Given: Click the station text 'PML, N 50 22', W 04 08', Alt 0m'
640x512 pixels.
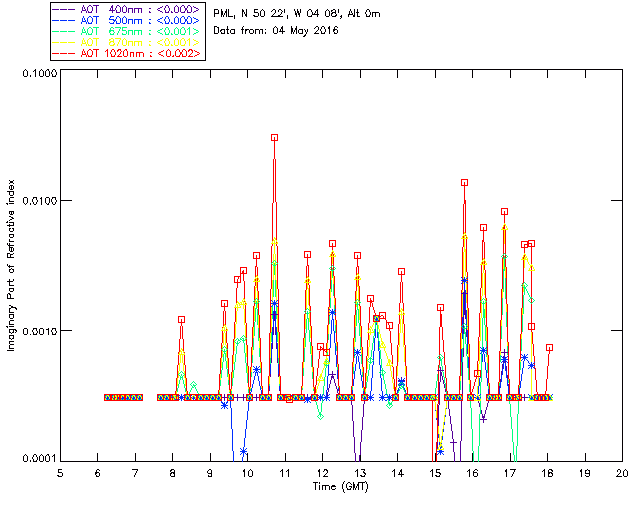Looking at the screenshot, I should coord(297,14).
